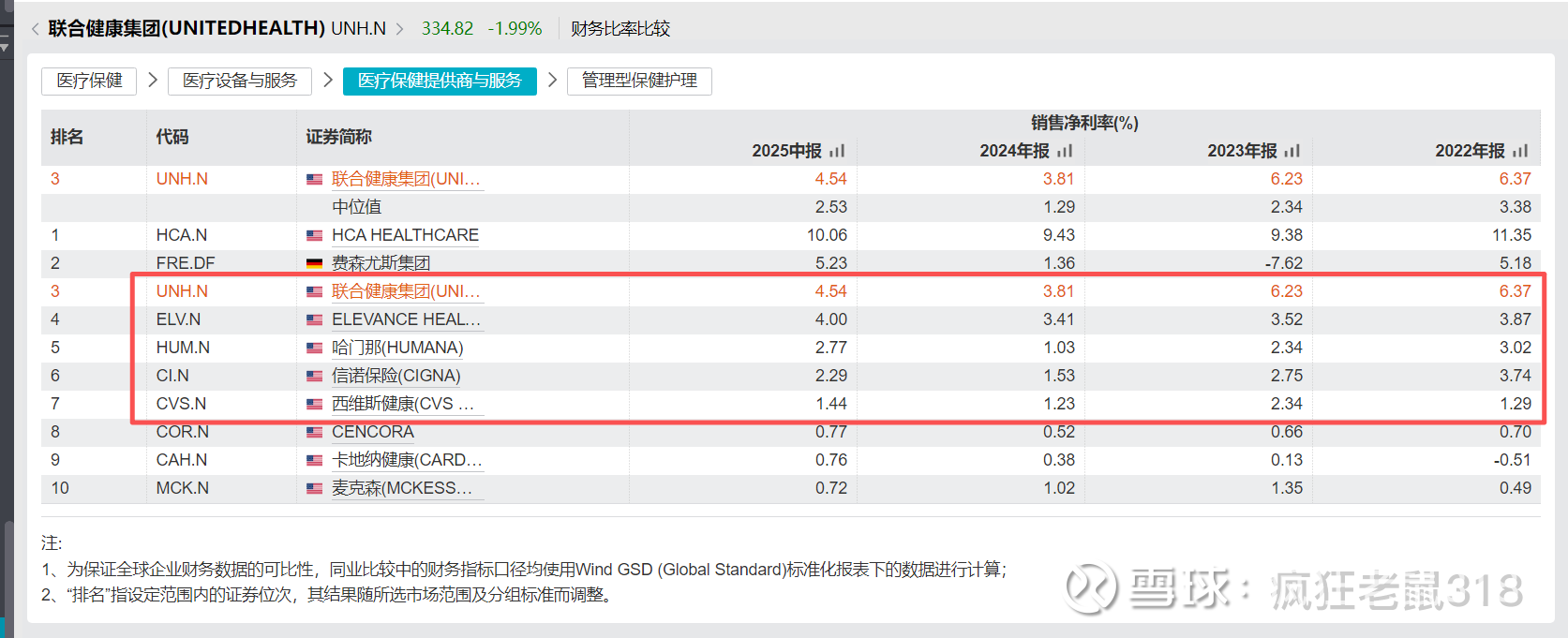Click chevron arrow after 医疗设备与服务 breadcrumb
This screenshot has height=638, width=1568.
(328, 81)
